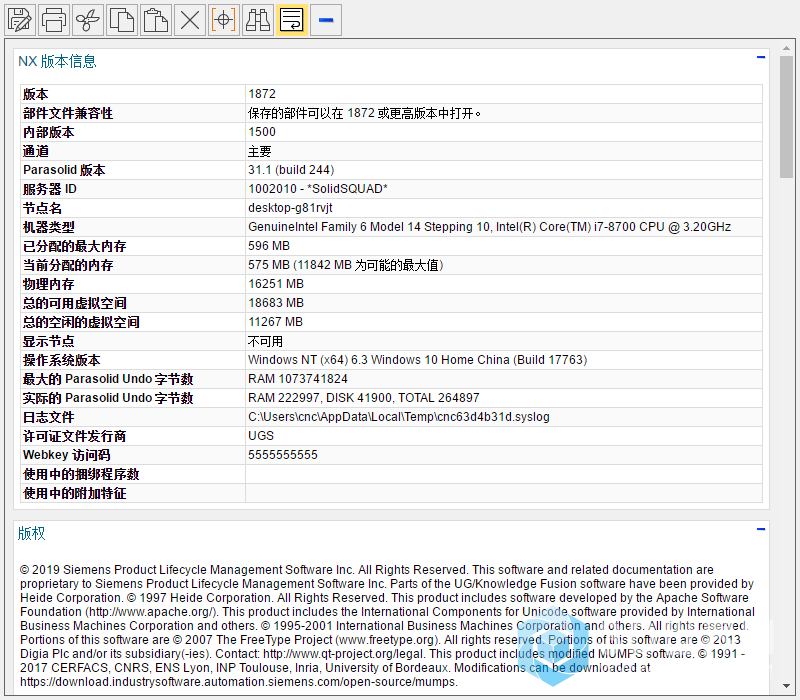Click the qt-project.org/legal URL text
The image size is (800, 700).
coord(343,654)
